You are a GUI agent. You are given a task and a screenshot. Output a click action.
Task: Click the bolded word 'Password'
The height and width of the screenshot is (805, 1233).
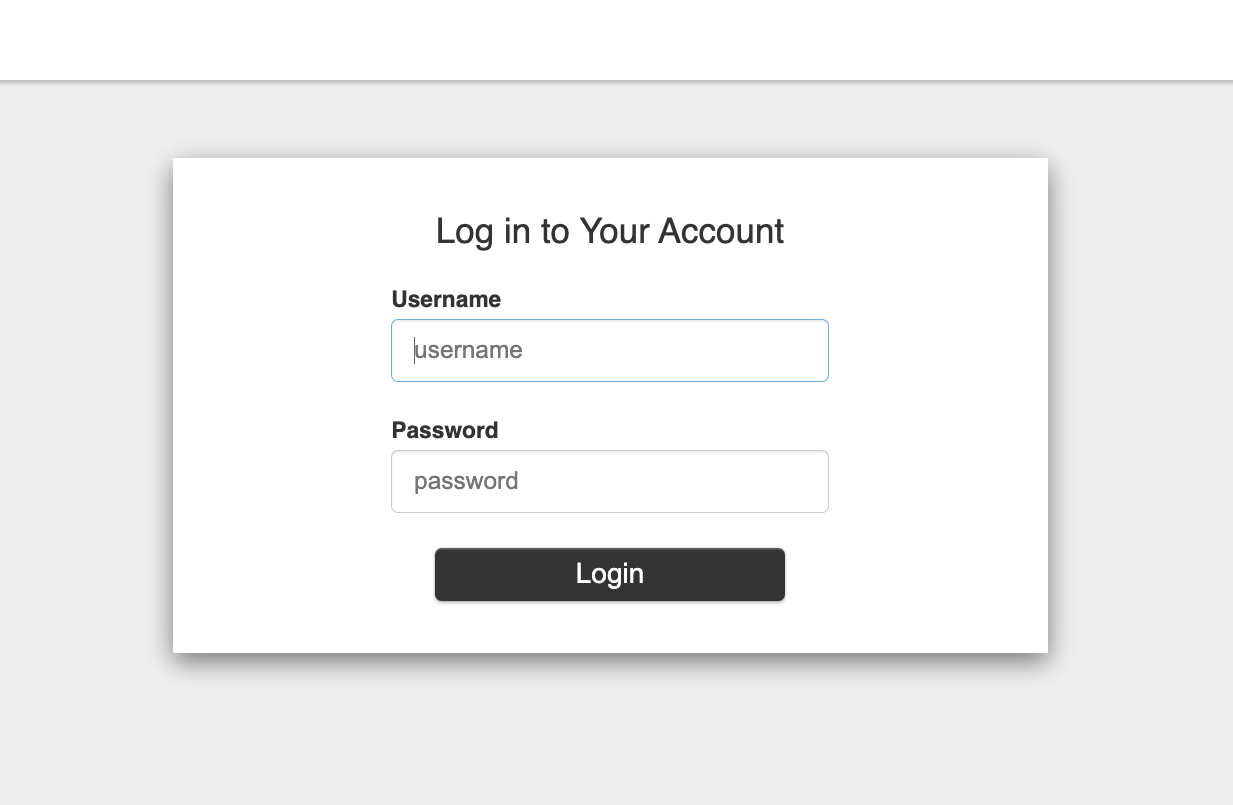pyautogui.click(x=445, y=430)
